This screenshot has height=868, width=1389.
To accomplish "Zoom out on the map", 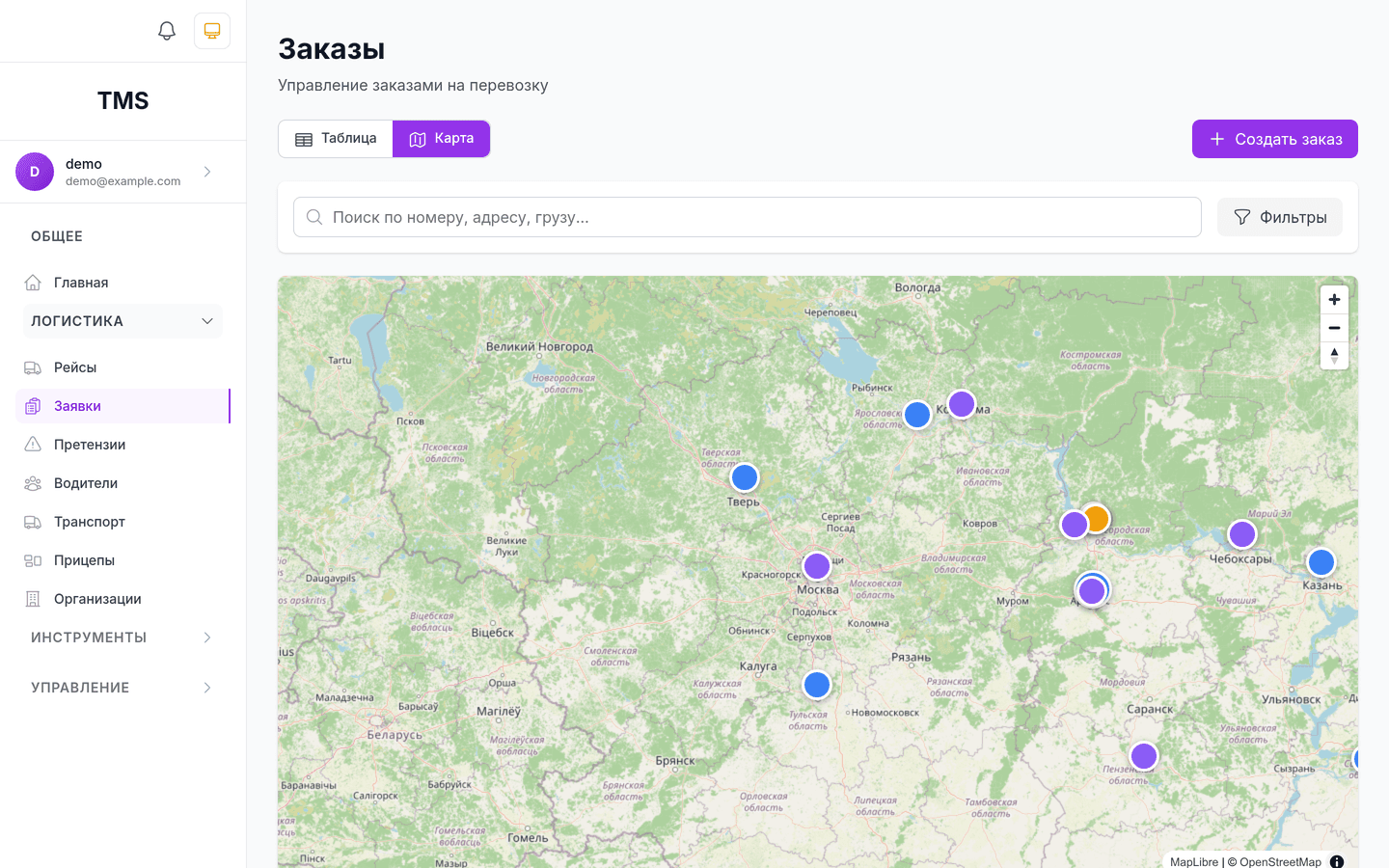I will (1334, 328).
